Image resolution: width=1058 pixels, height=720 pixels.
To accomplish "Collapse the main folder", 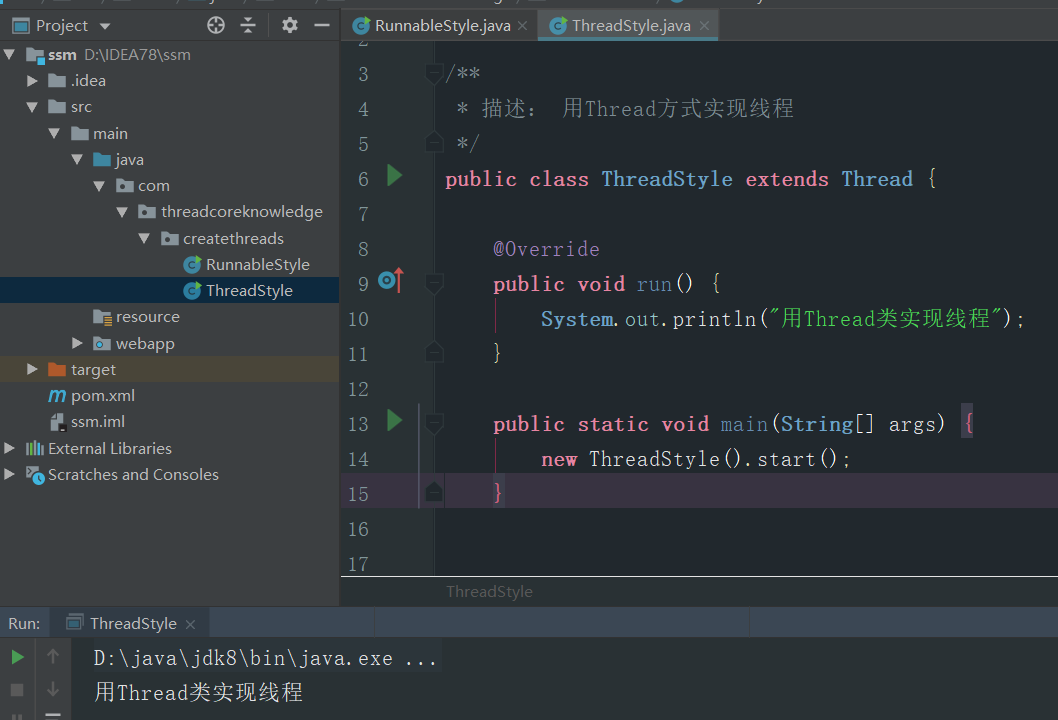I will coord(55,134).
